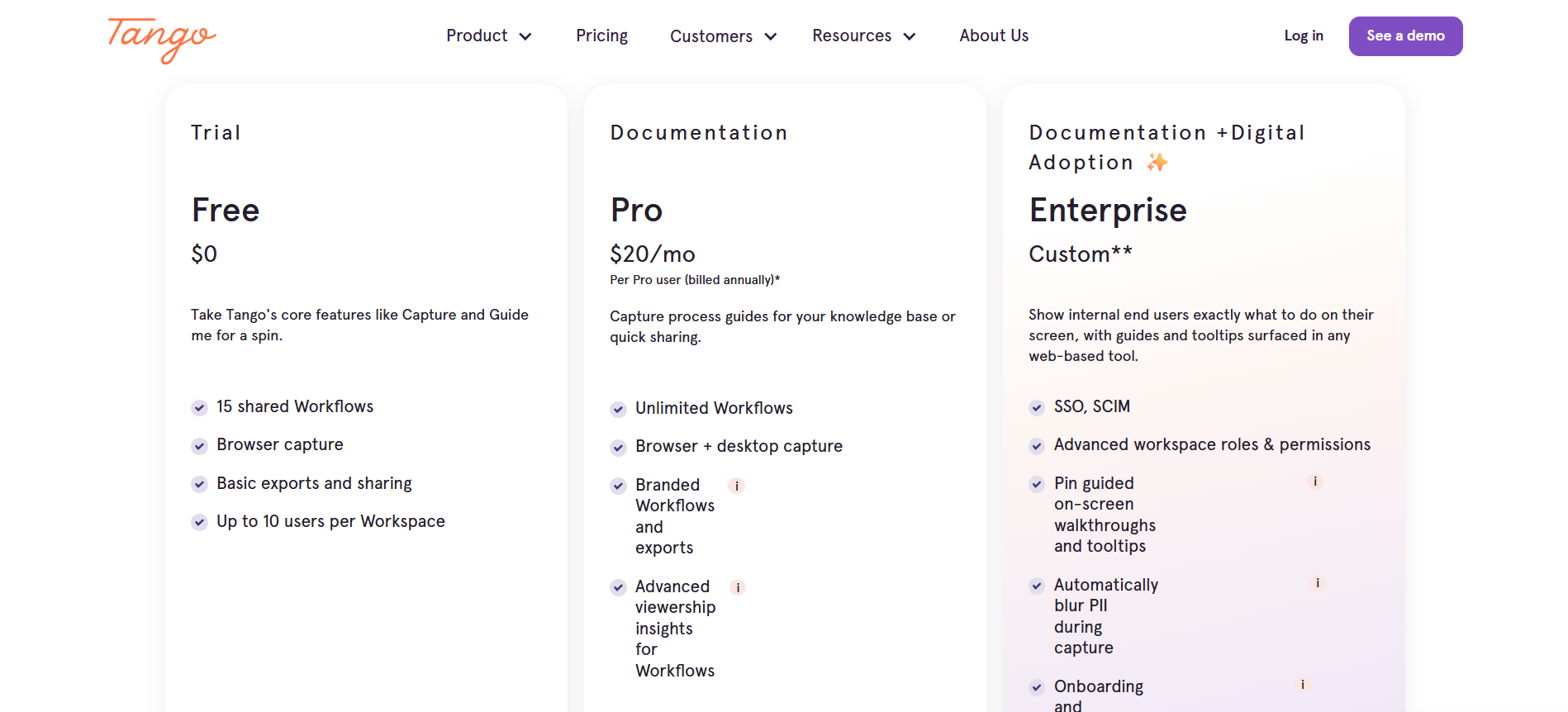Viewport: 1568px width, 712px height.
Task: Click info icon next to Advanced viewership insights
Action: (738, 587)
